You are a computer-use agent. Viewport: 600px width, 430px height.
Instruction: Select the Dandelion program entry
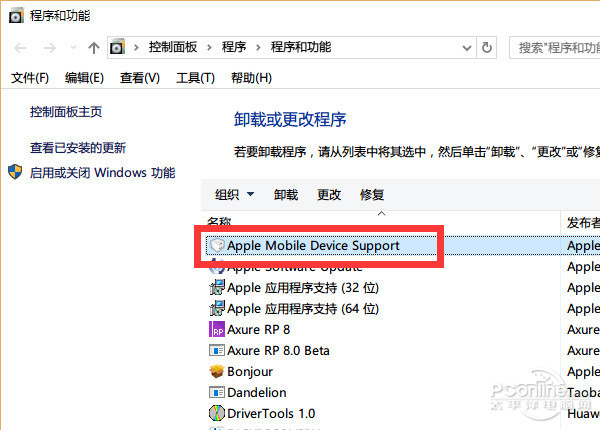pos(257,393)
